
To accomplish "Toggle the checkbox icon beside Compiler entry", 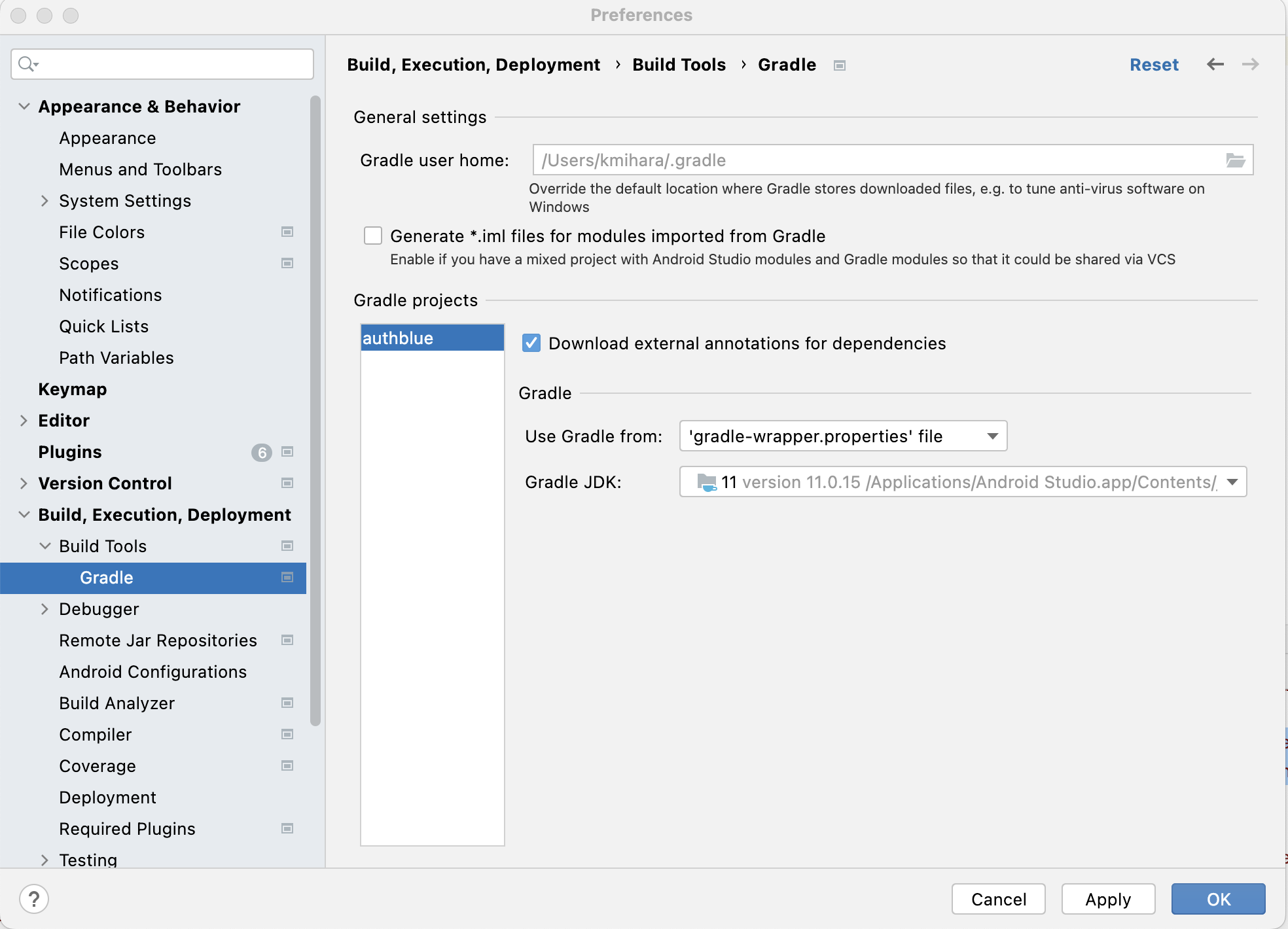I will [287, 734].
